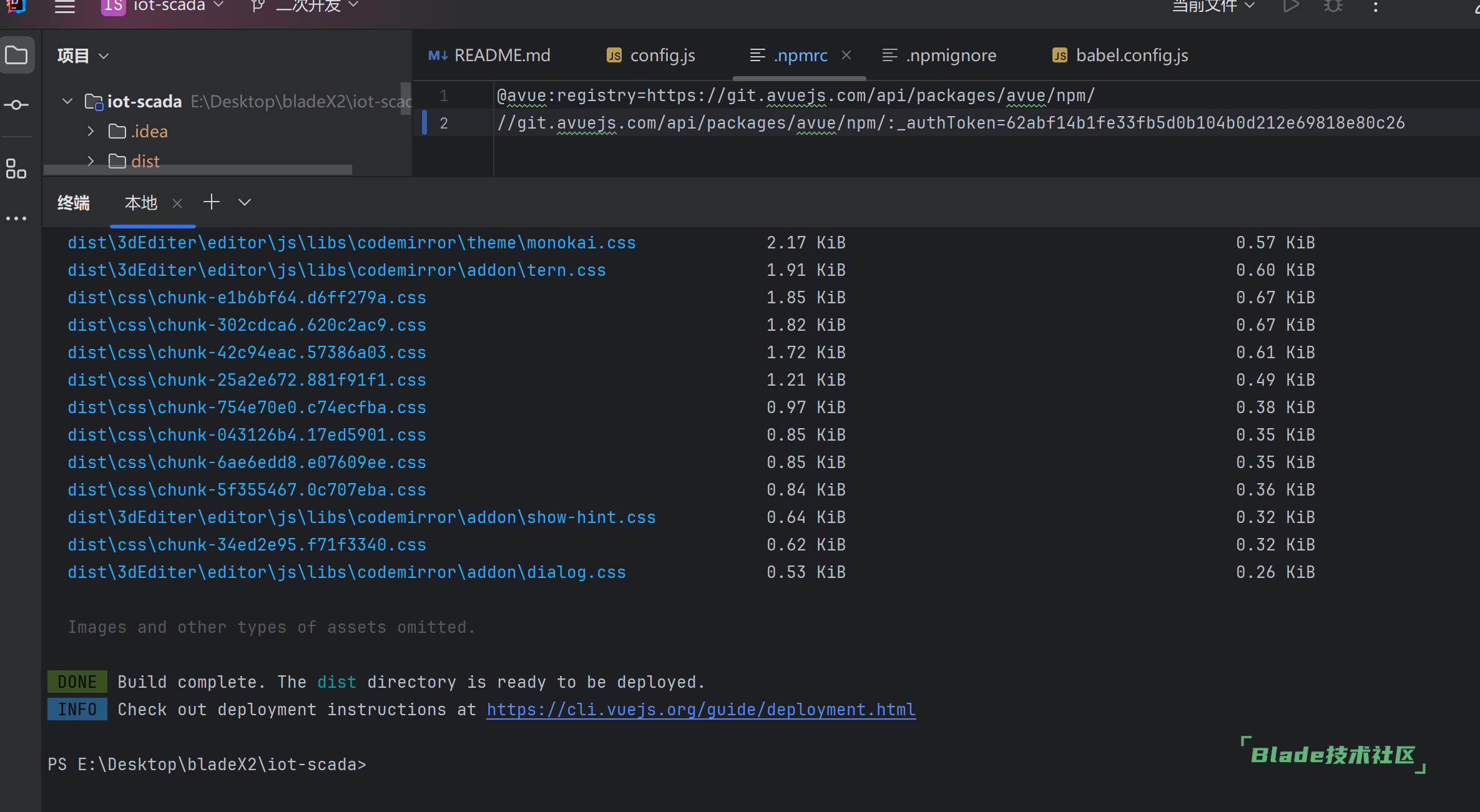Open monokai.css file path in terminal
Viewport: 1480px width, 812px height.
tap(351, 243)
